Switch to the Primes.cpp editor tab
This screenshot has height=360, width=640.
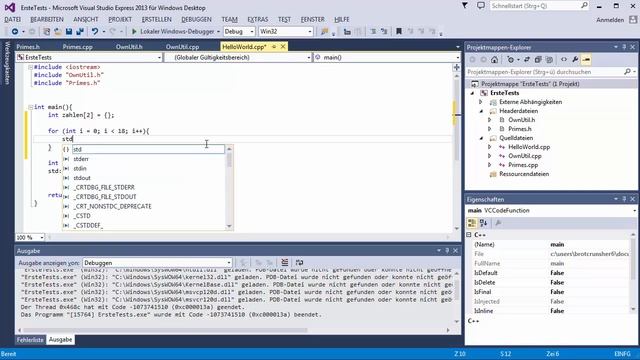tap(78, 47)
